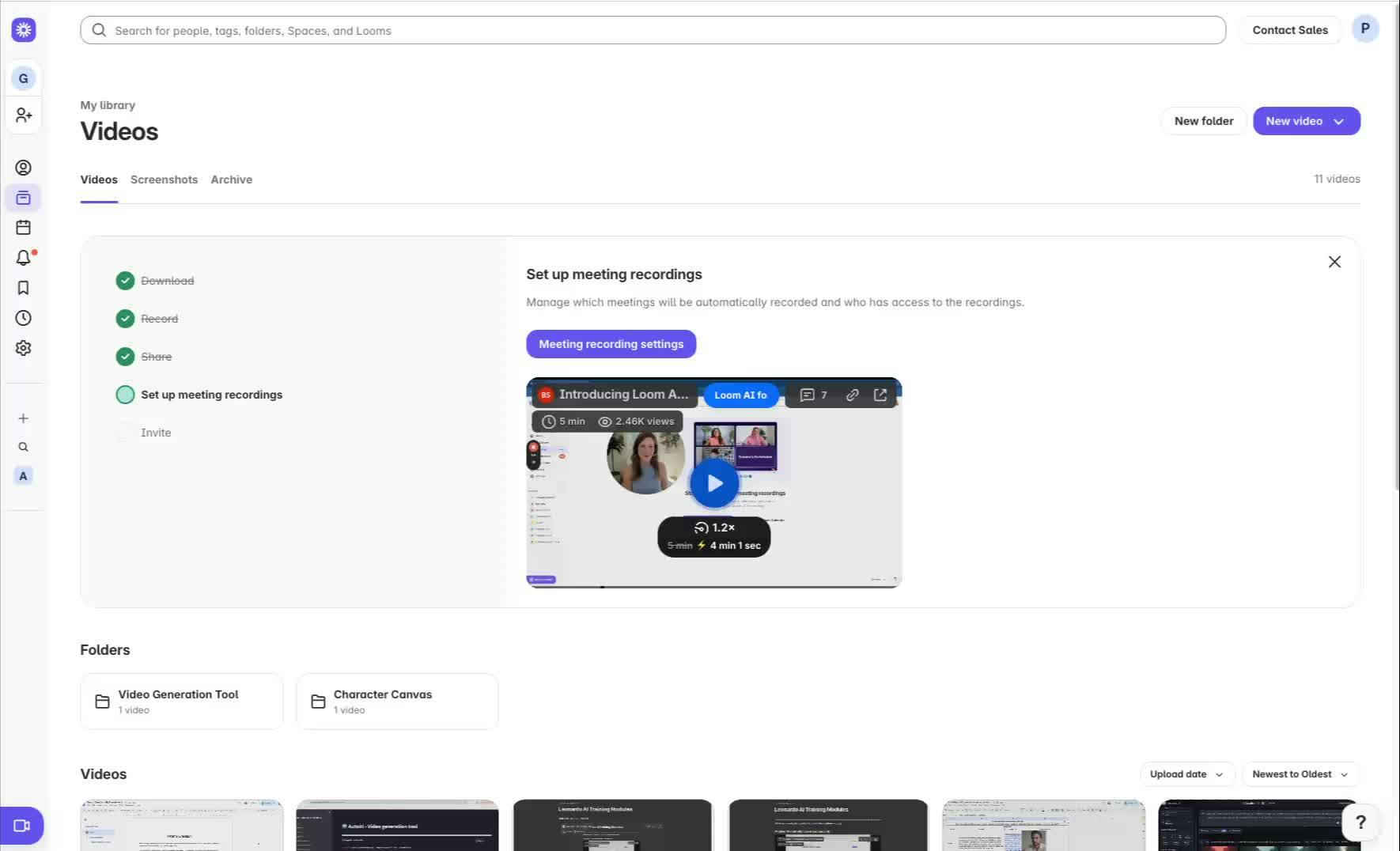Image resolution: width=1400 pixels, height=851 pixels.
Task: Click the record video camera button
Action: click(x=22, y=826)
